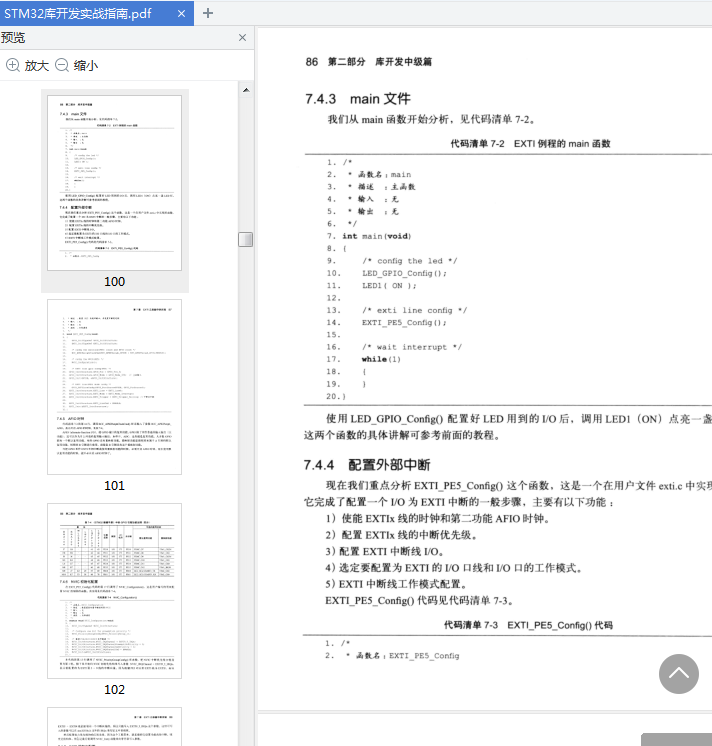
Task: Click caption 代码清单 7-2 EXTI 例程的 main 函数
Action: click(530, 144)
